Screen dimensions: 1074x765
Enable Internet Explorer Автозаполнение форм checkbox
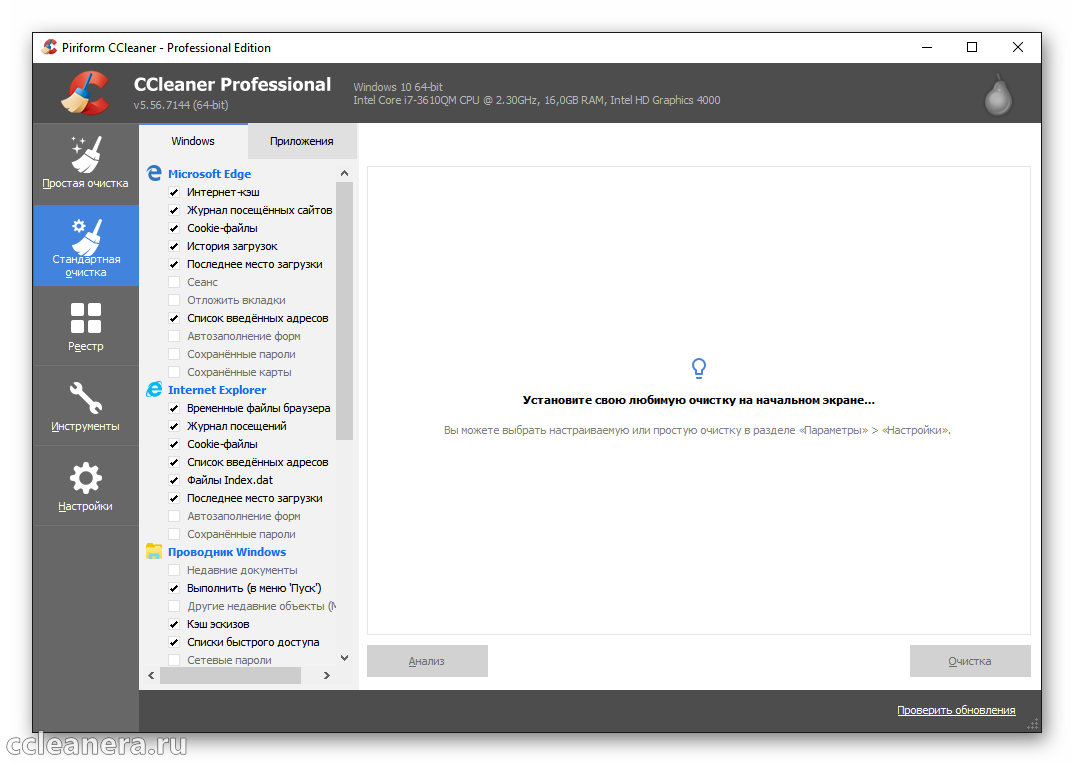pyautogui.click(x=174, y=516)
